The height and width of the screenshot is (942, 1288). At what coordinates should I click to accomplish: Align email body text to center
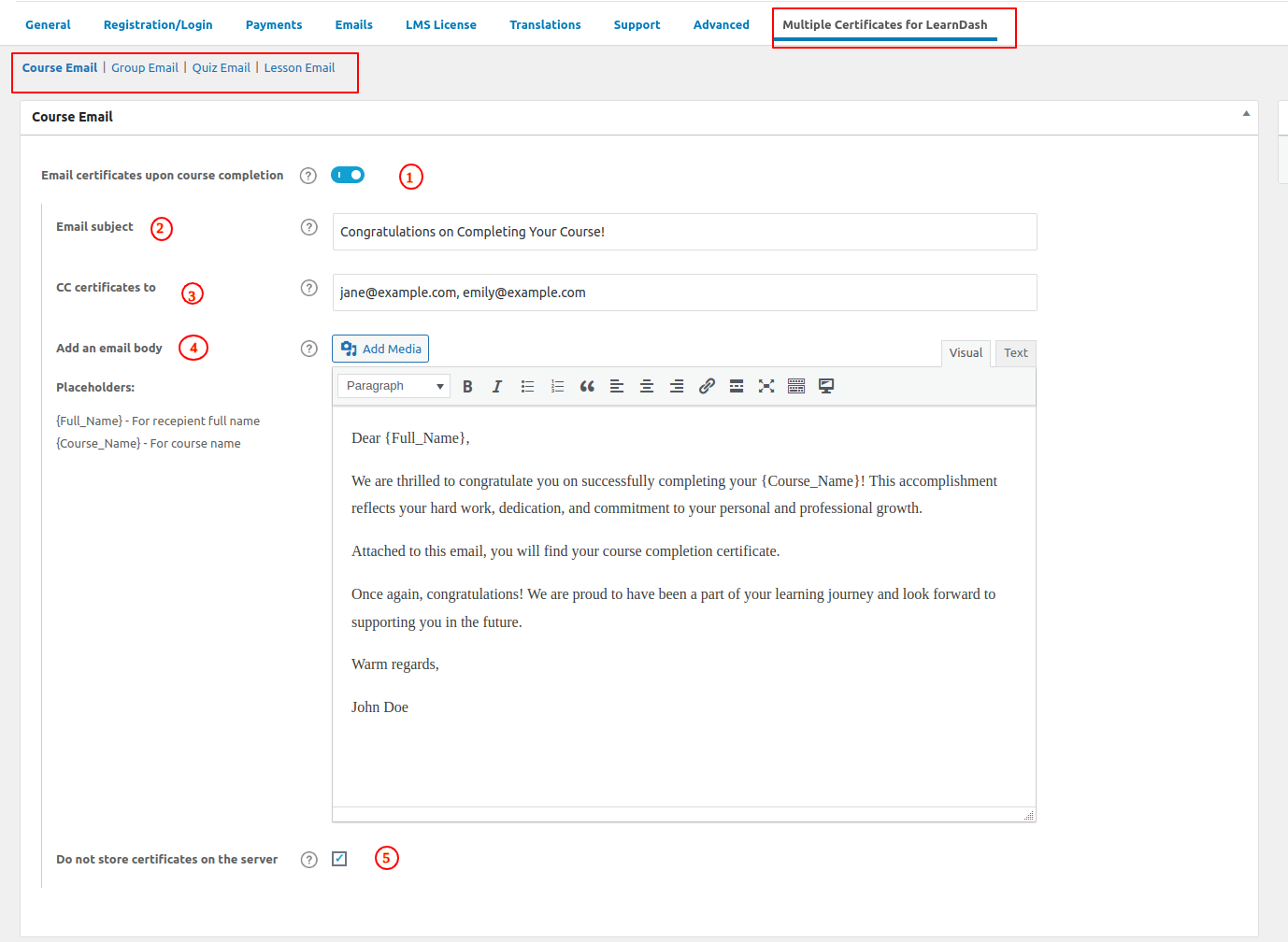(647, 385)
